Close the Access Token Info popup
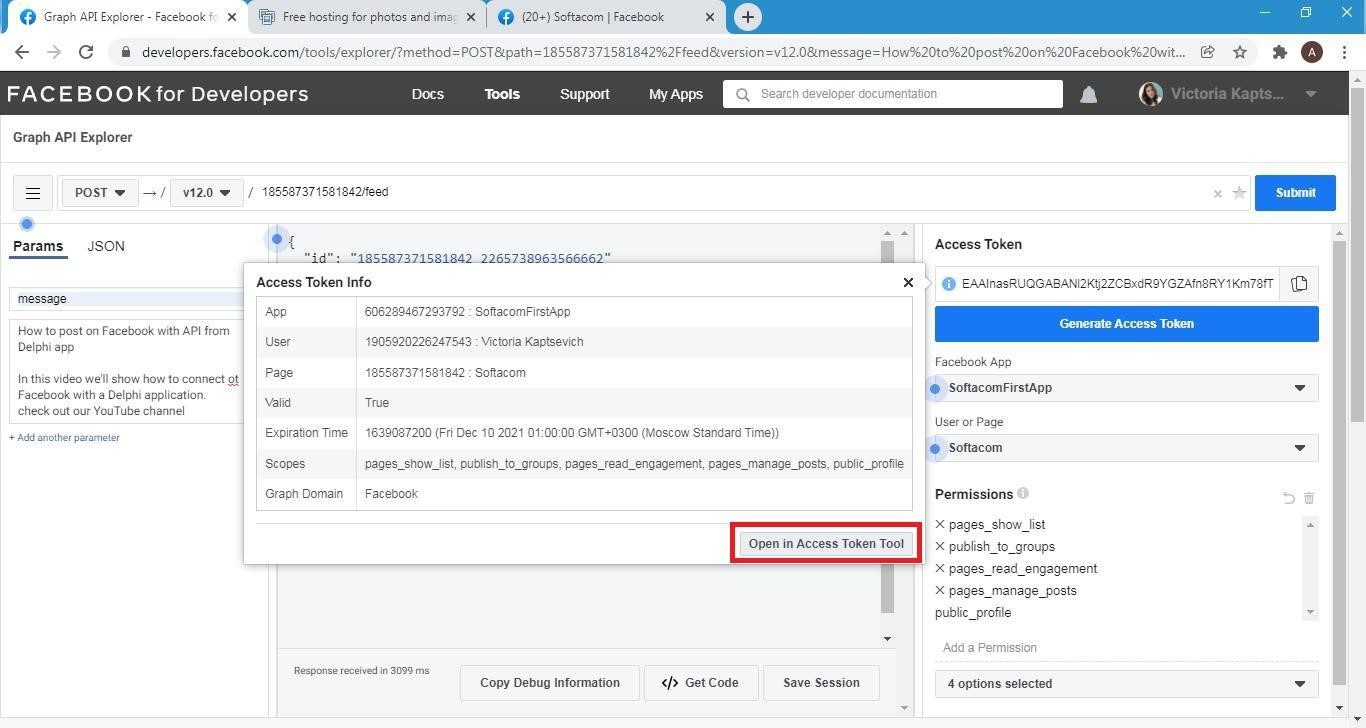The height and width of the screenshot is (728, 1366). pyautogui.click(x=908, y=283)
